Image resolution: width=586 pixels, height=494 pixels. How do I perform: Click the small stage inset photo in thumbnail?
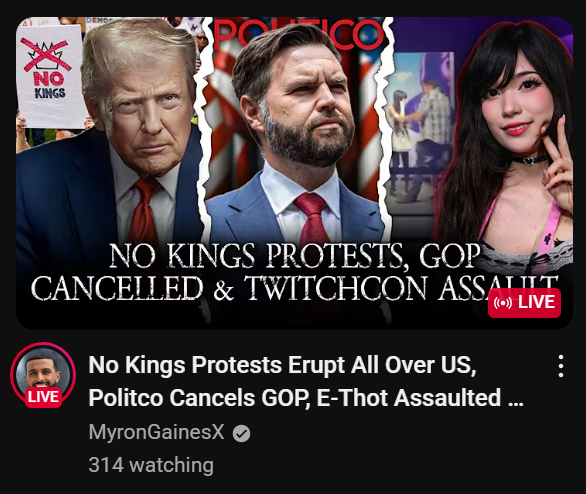420,127
